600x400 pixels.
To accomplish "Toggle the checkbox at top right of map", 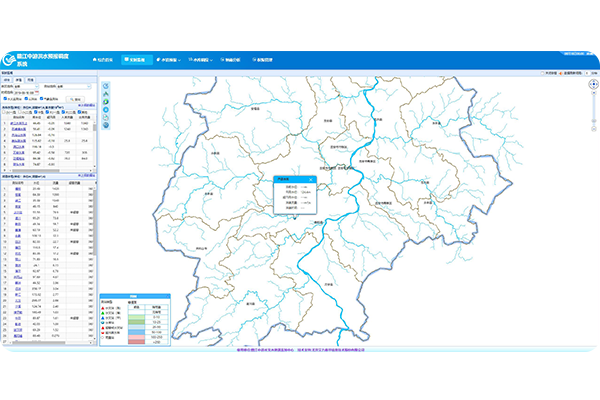I will [x=543, y=74].
